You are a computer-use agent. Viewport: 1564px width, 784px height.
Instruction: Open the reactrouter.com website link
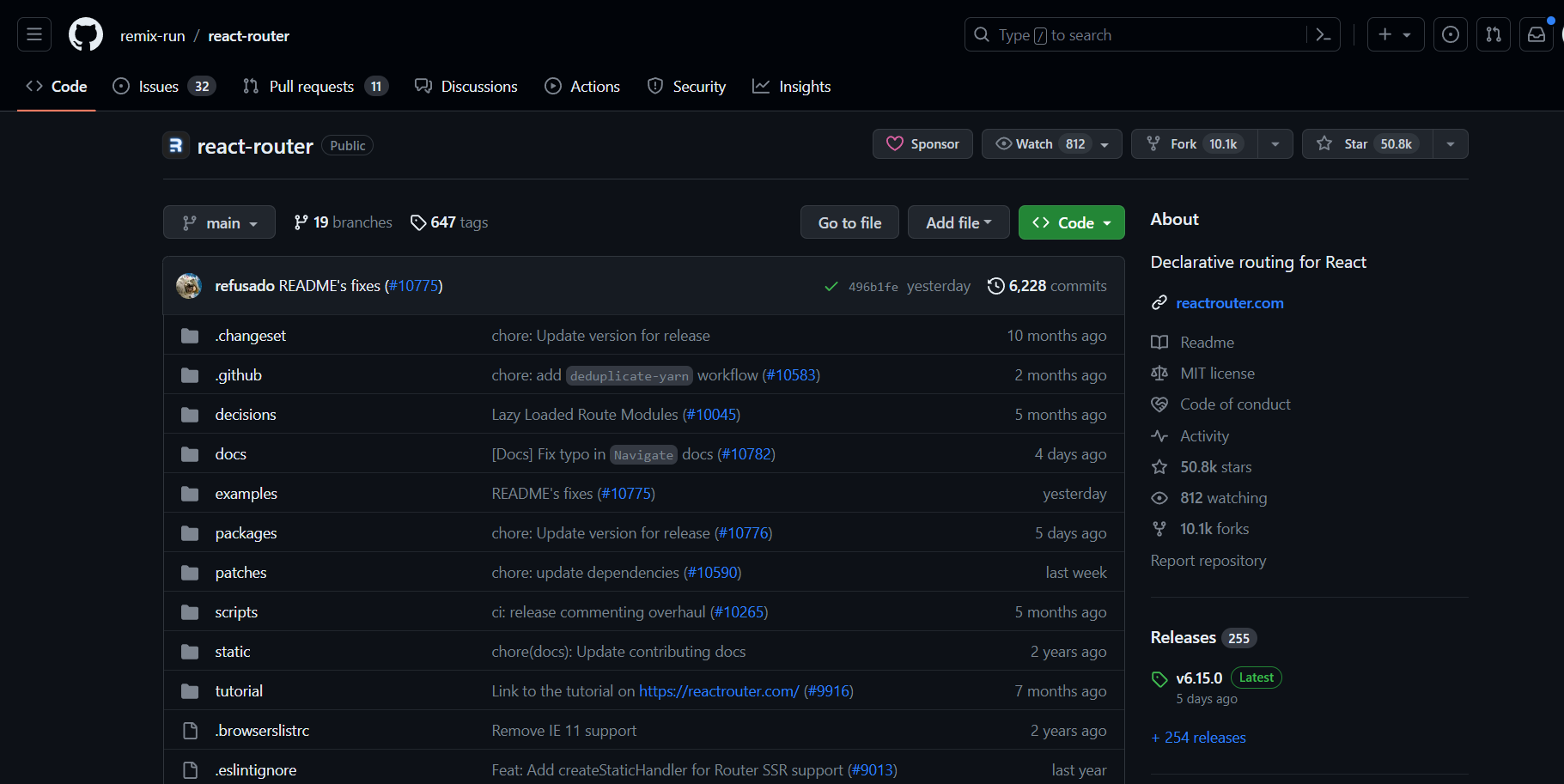[1229, 302]
